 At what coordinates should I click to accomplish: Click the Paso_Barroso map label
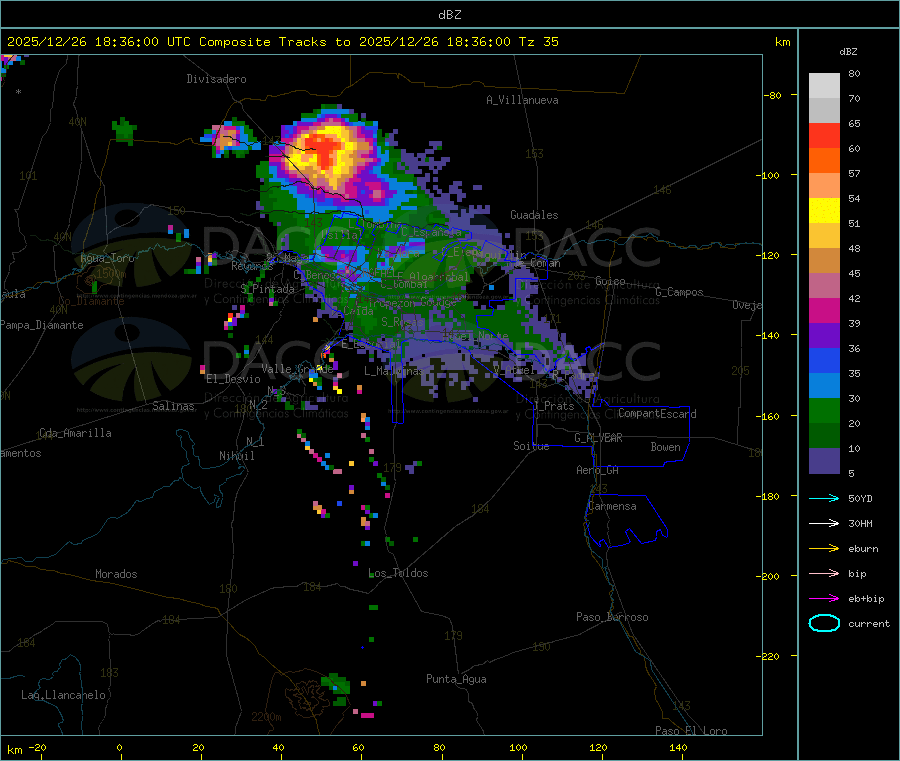tap(612, 617)
